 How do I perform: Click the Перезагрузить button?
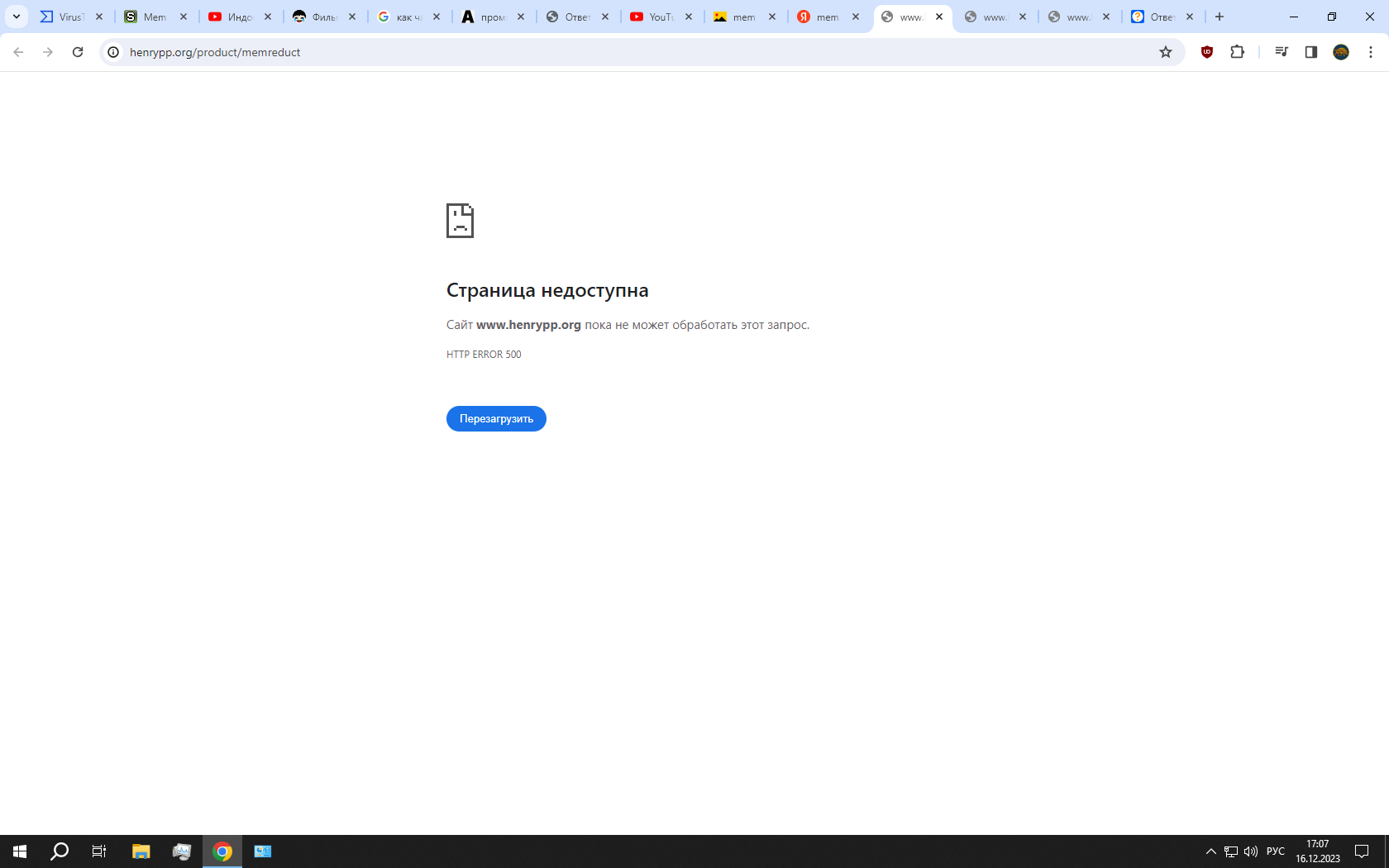pyautogui.click(x=496, y=419)
